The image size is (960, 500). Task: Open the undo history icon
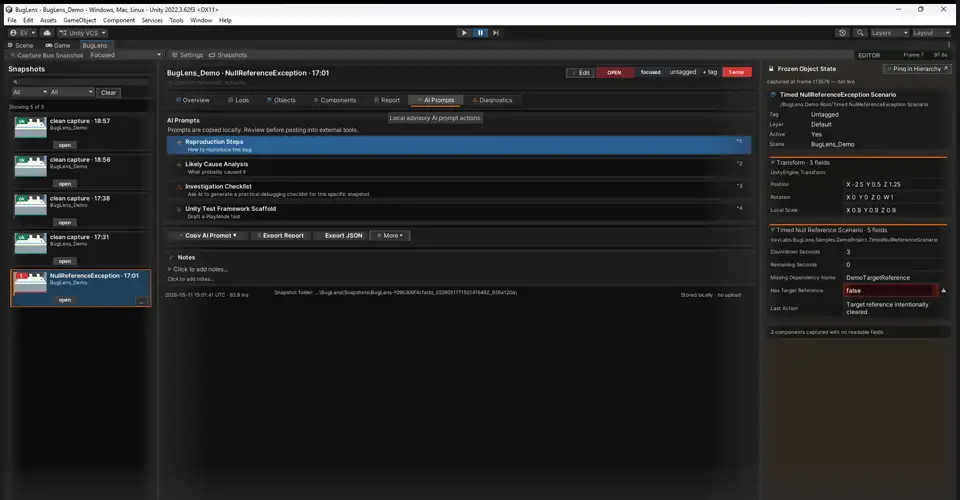pyautogui.click(x=843, y=33)
